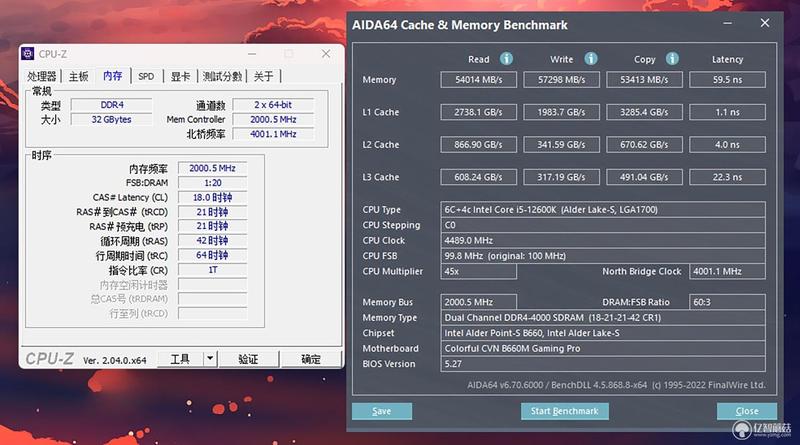Click the Close button at AIDA64 bottom
800x445 pixels.
[x=747, y=411]
